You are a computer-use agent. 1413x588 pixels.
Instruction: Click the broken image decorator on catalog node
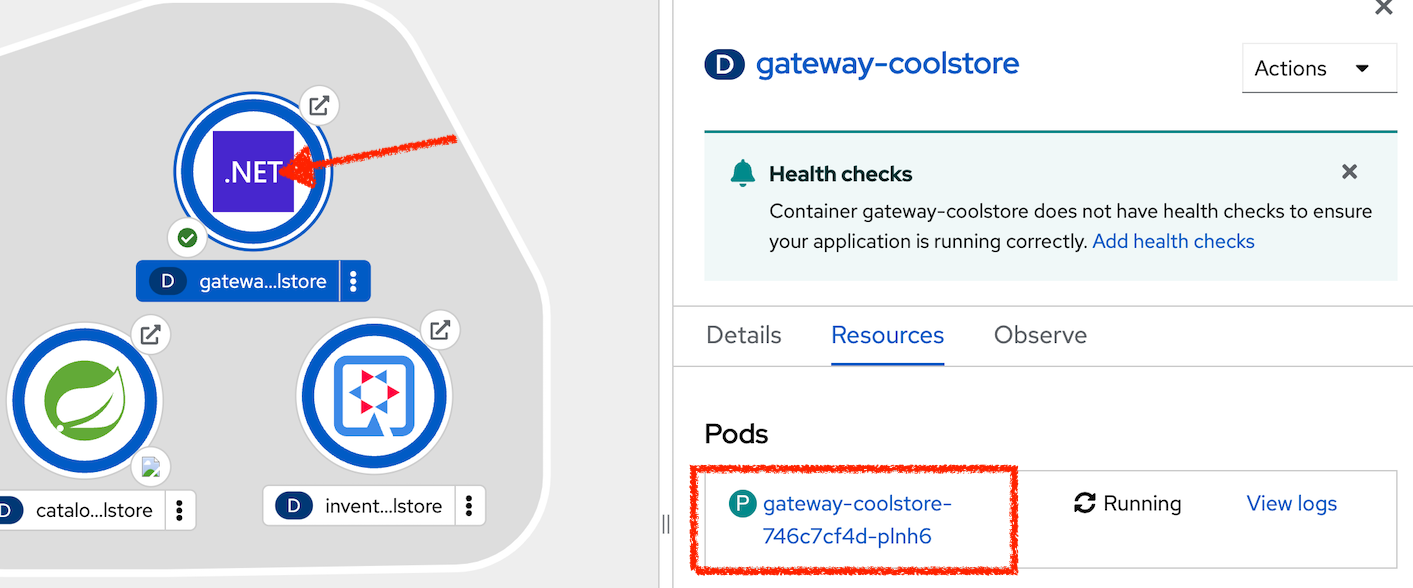tap(151, 466)
